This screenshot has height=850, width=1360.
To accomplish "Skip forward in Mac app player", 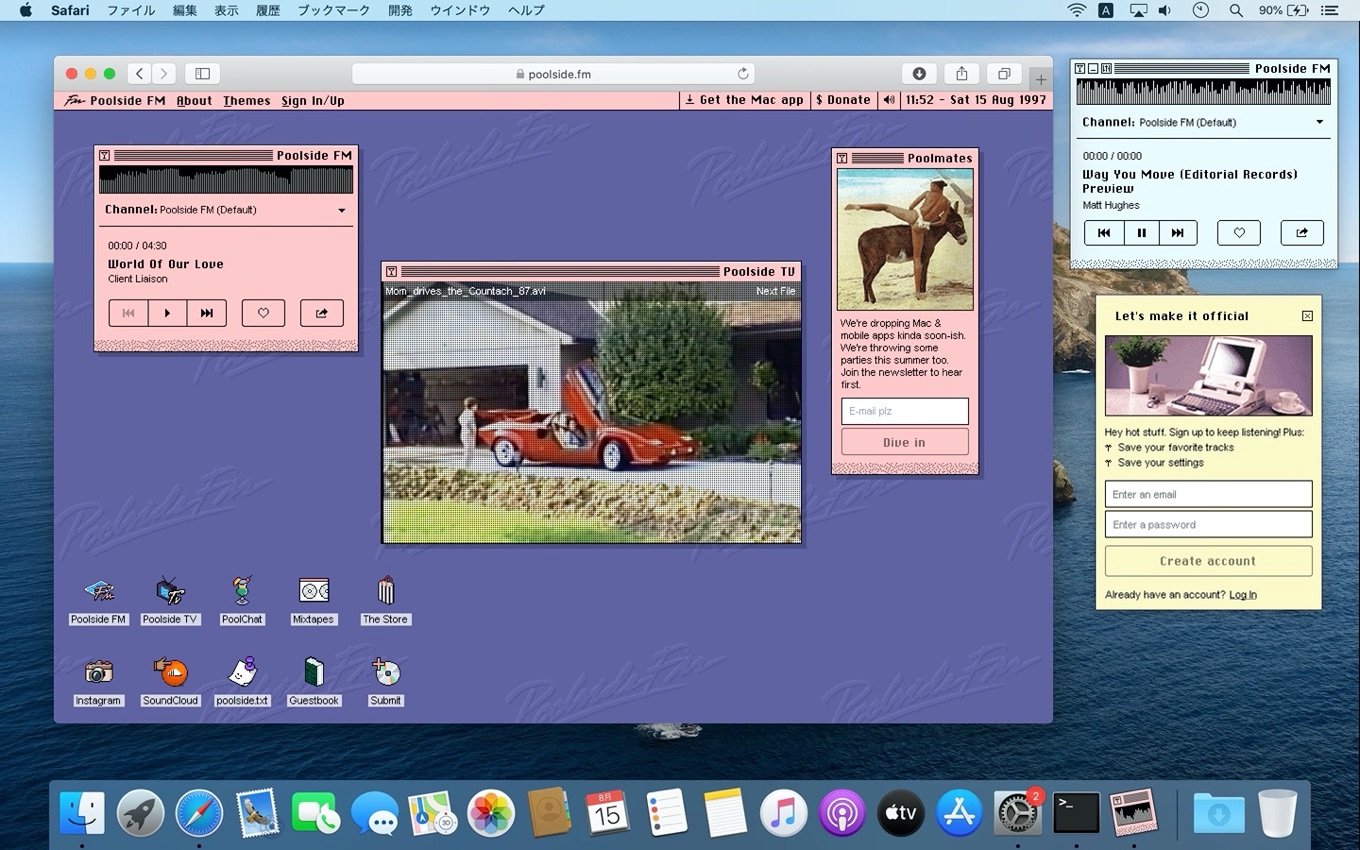I will [x=1178, y=232].
